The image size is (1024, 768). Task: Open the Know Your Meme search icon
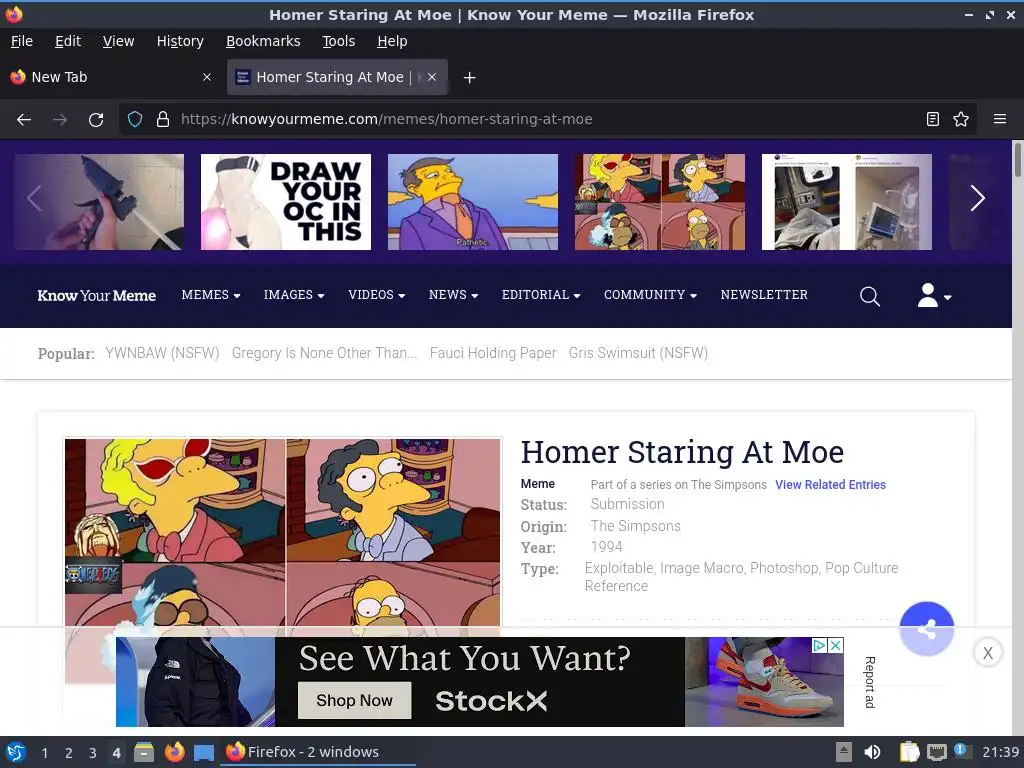(x=869, y=296)
